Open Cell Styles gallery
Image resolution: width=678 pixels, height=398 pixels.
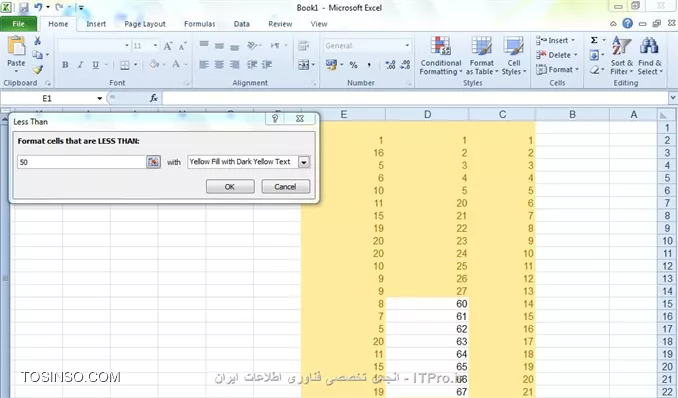514,56
